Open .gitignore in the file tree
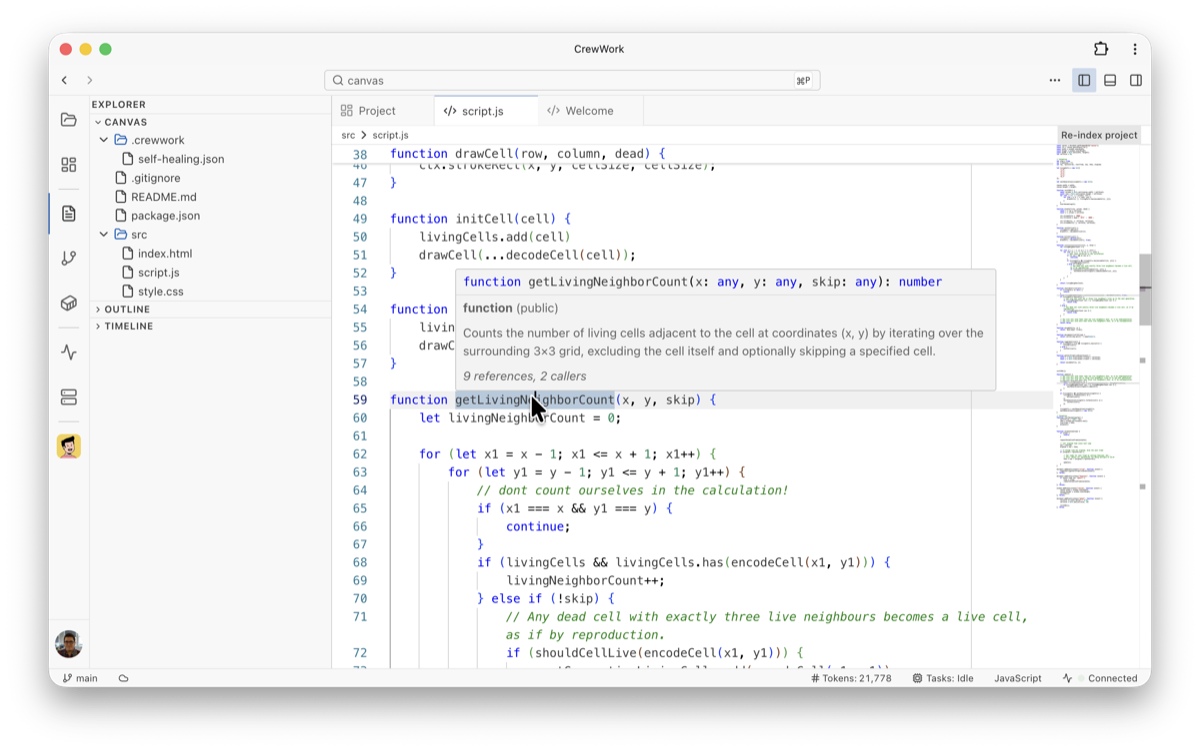Screen dimensions: 1200x751 click(155, 178)
